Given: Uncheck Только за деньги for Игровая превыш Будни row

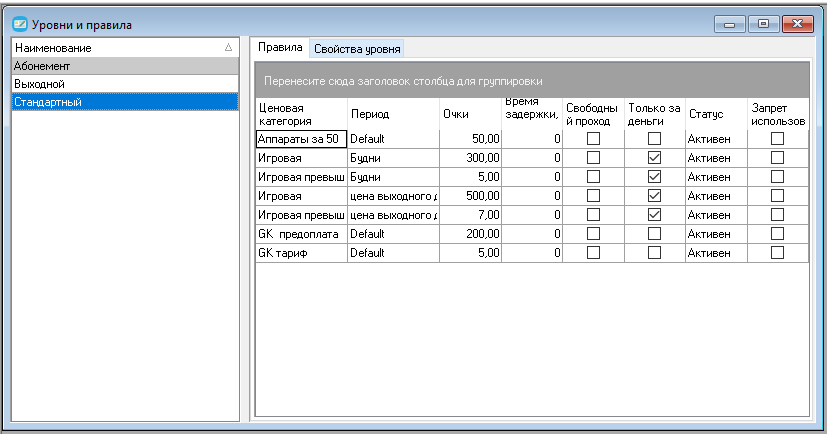Looking at the screenshot, I should [655, 177].
